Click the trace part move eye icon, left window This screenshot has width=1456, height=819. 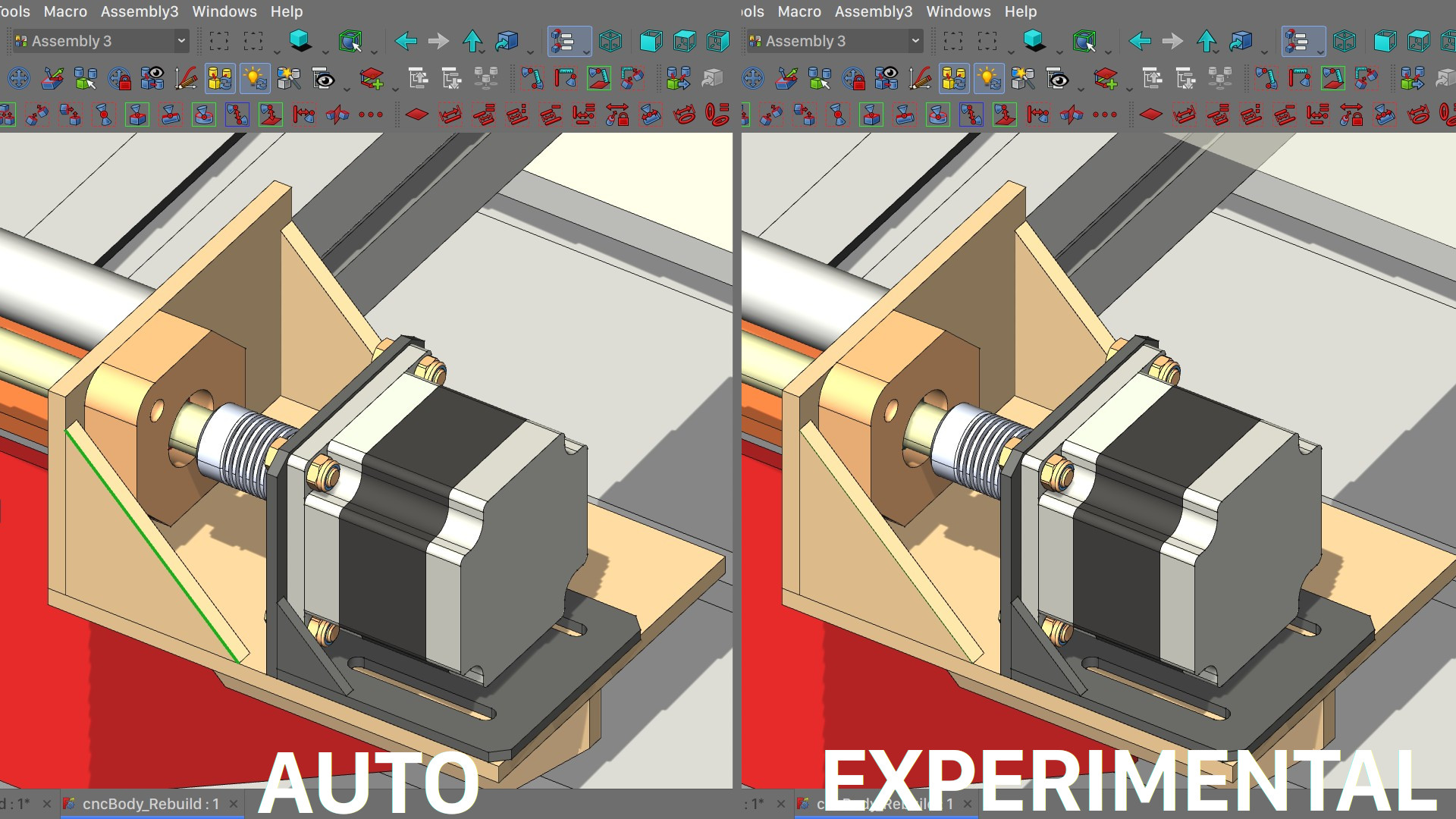[152, 78]
